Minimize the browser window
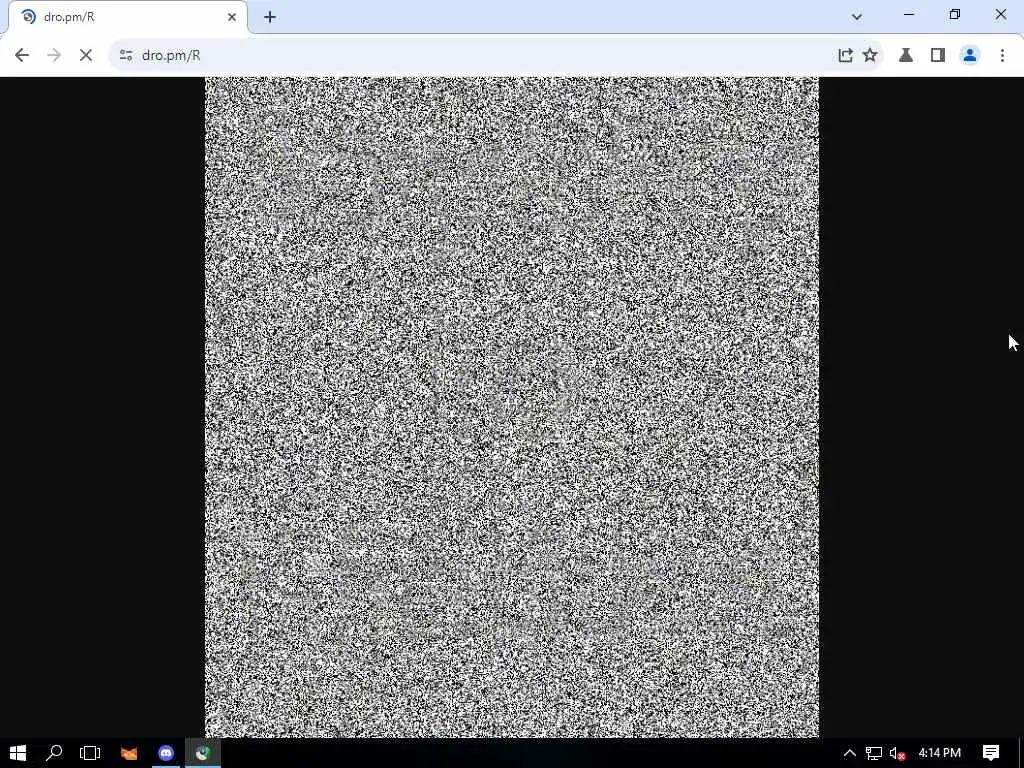 [x=909, y=14]
